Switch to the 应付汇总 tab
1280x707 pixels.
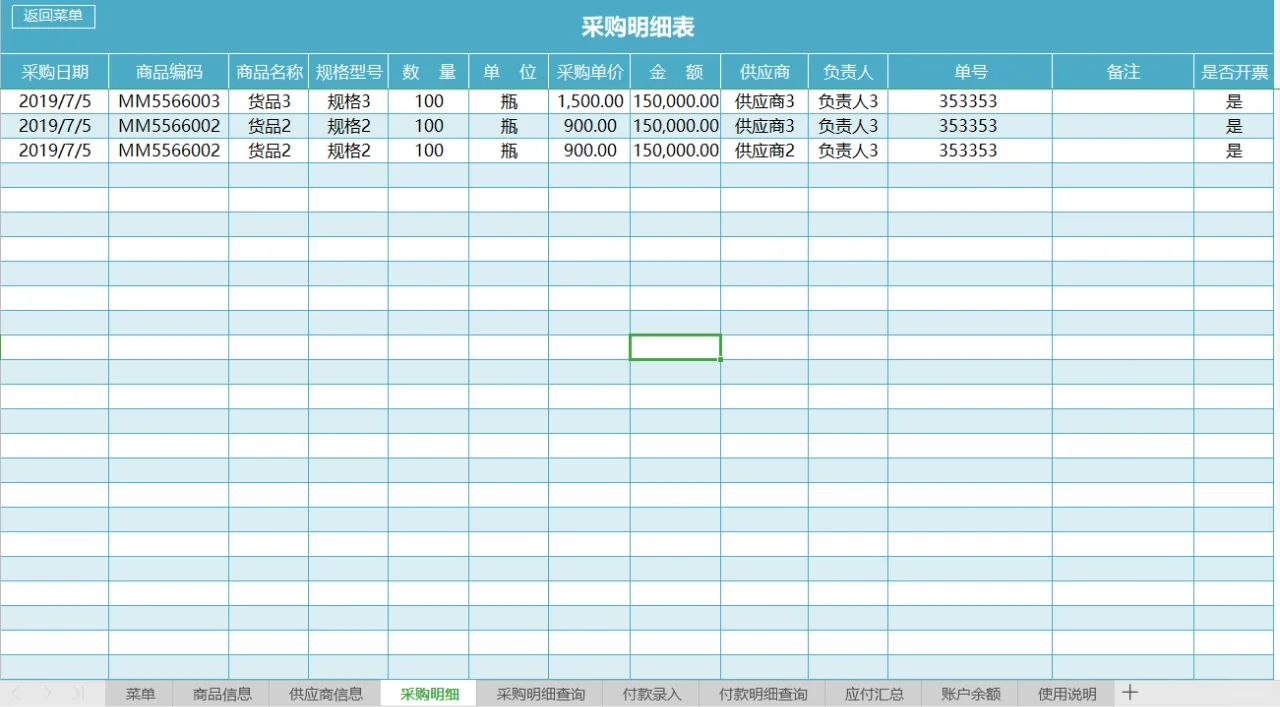pyautogui.click(x=872, y=692)
